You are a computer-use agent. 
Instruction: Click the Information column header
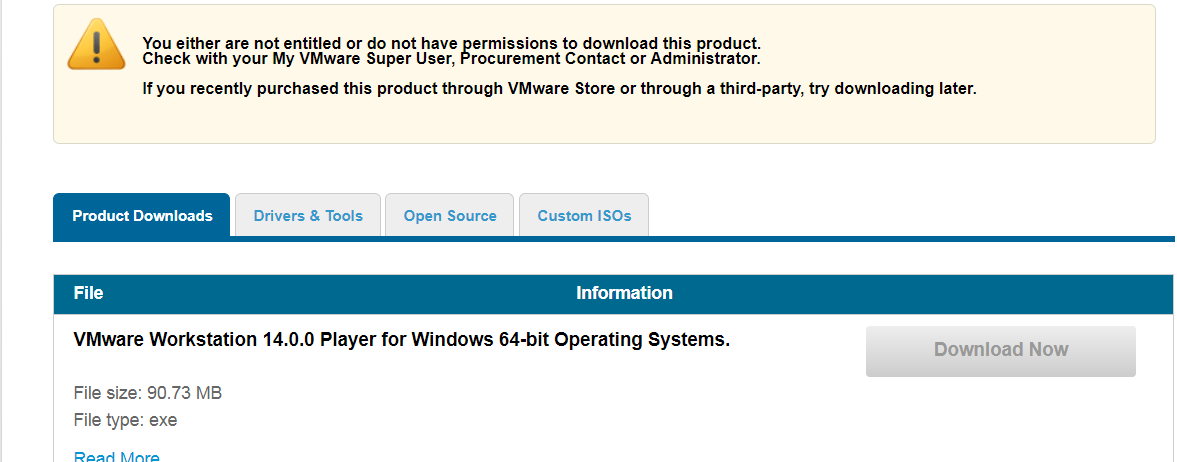[624, 293]
